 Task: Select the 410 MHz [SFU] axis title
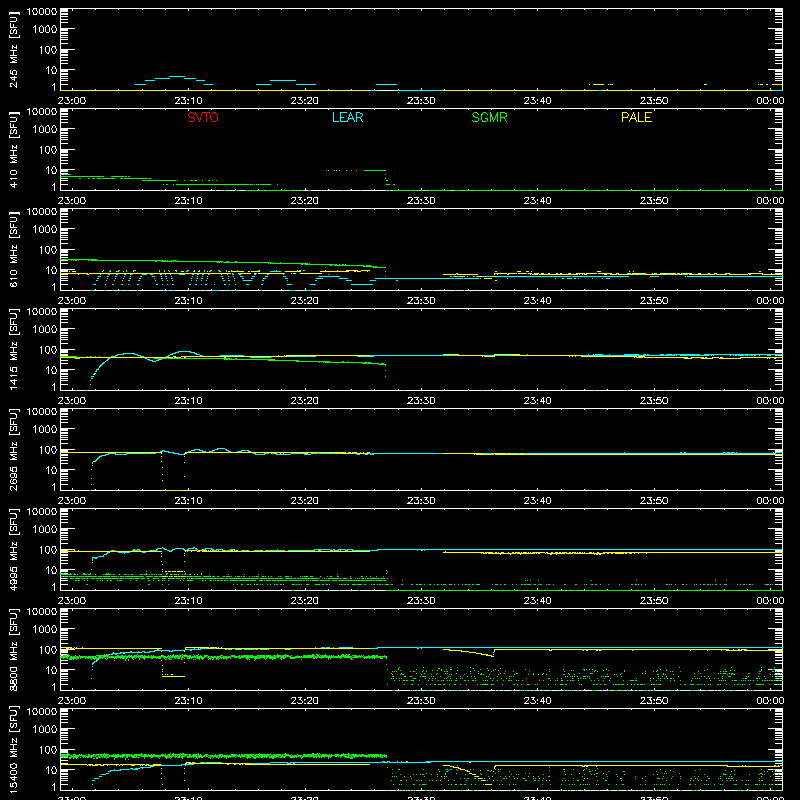pos(13,150)
